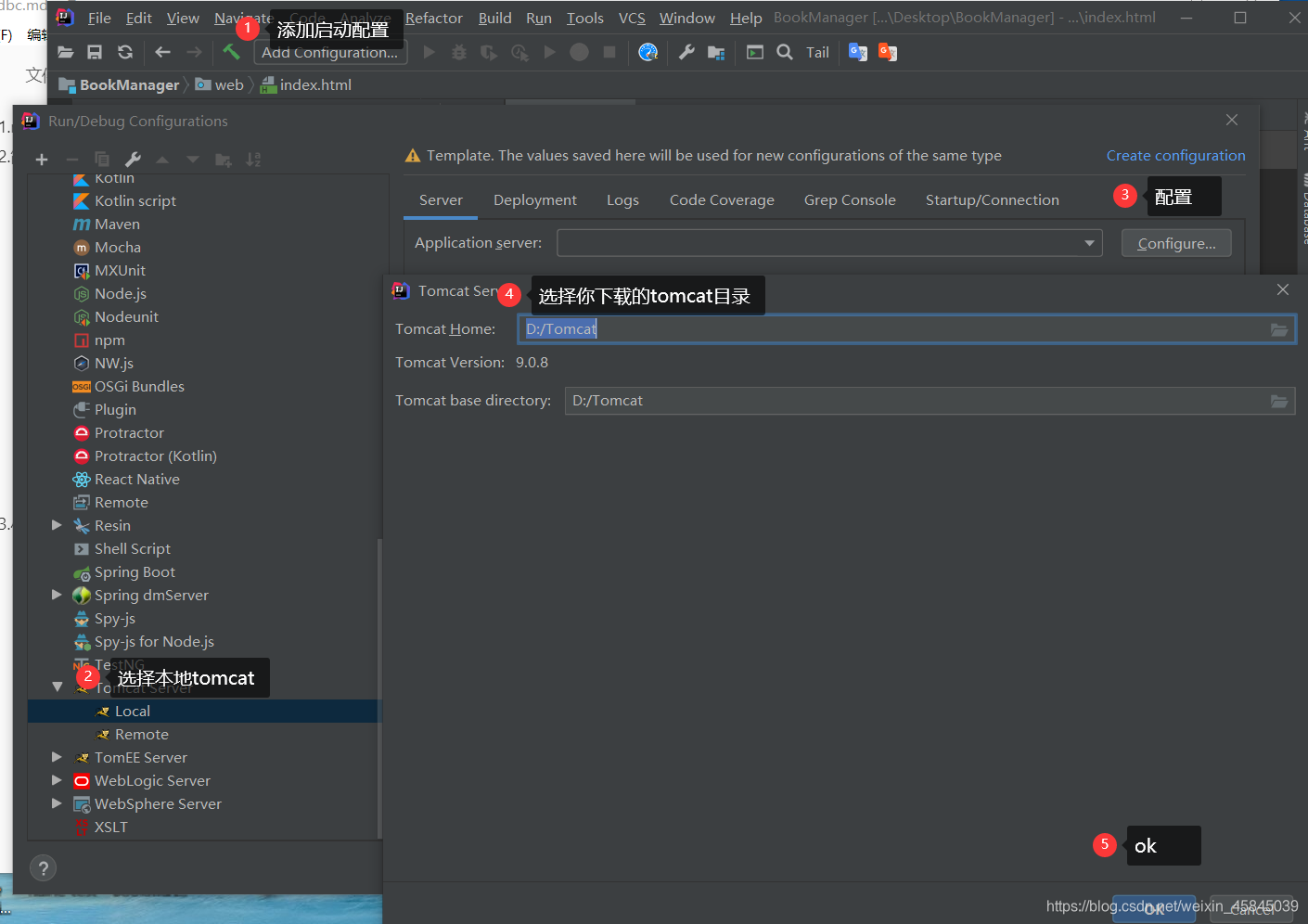The width and height of the screenshot is (1308, 924).
Task: Click the green Build hammer icon
Action: 231,52
